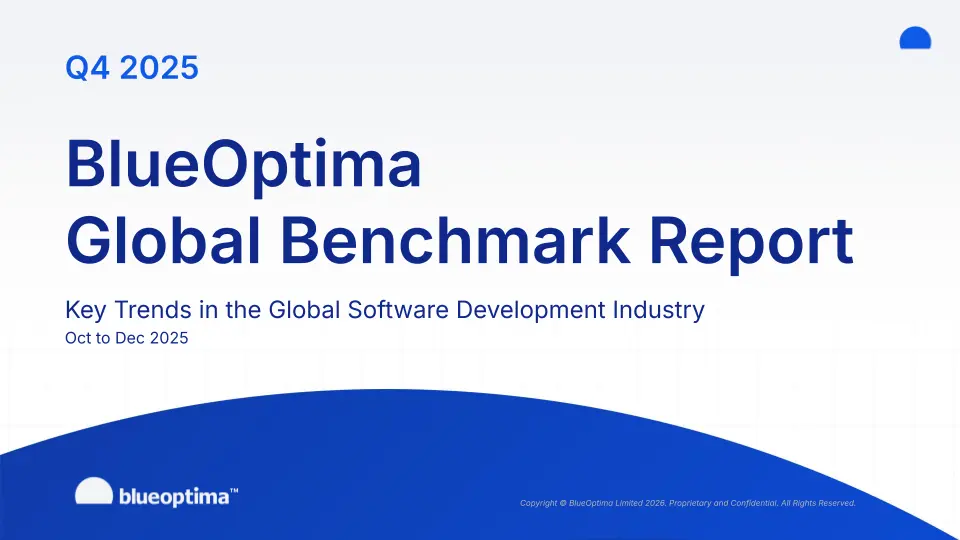Viewport: 960px width, 540px height.
Task: Click the "blueoptima" wordmark in the footer
Action: 178,497
